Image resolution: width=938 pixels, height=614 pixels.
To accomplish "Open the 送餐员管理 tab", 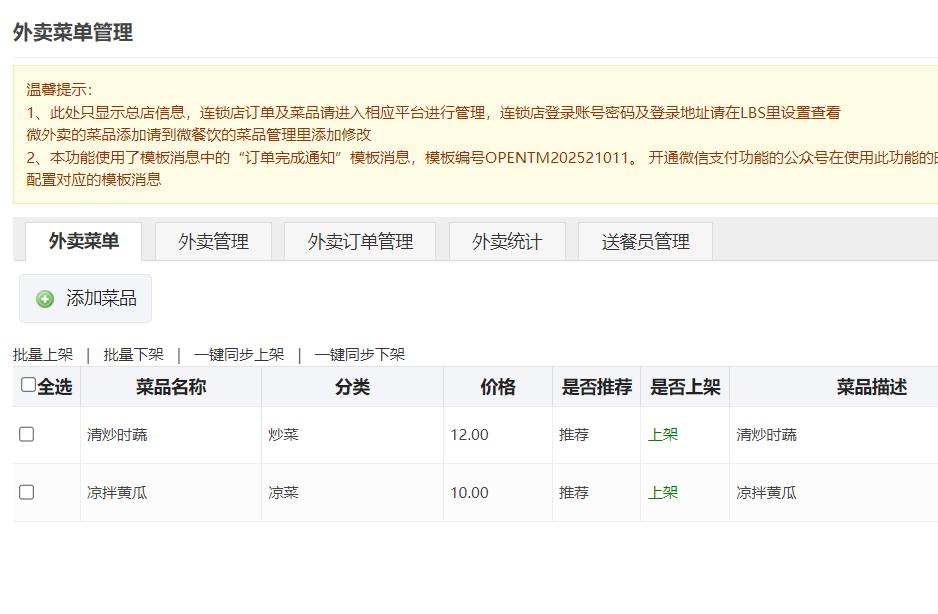I will (x=645, y=242).
